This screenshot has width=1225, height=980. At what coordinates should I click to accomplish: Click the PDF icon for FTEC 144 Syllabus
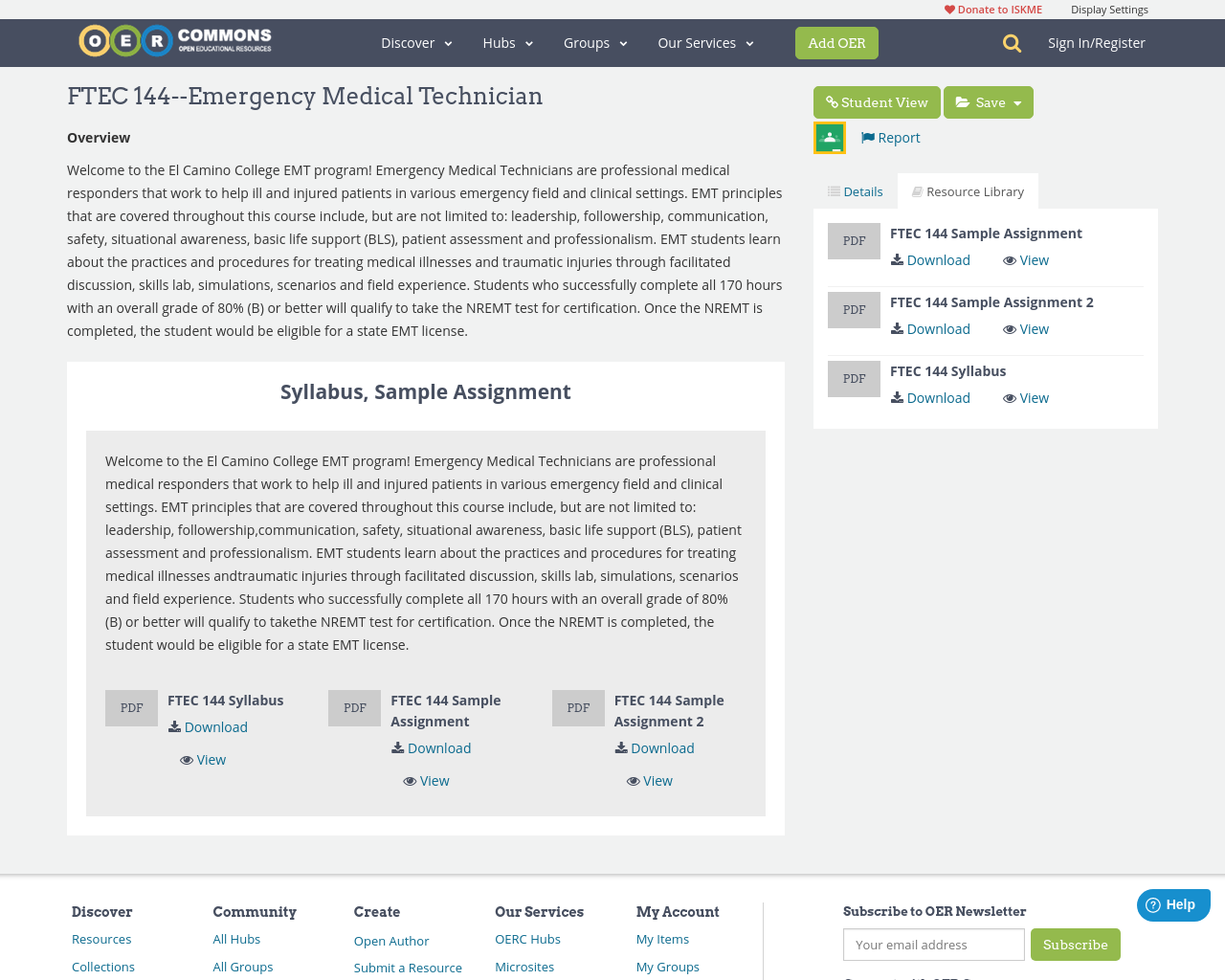point(854,377)
